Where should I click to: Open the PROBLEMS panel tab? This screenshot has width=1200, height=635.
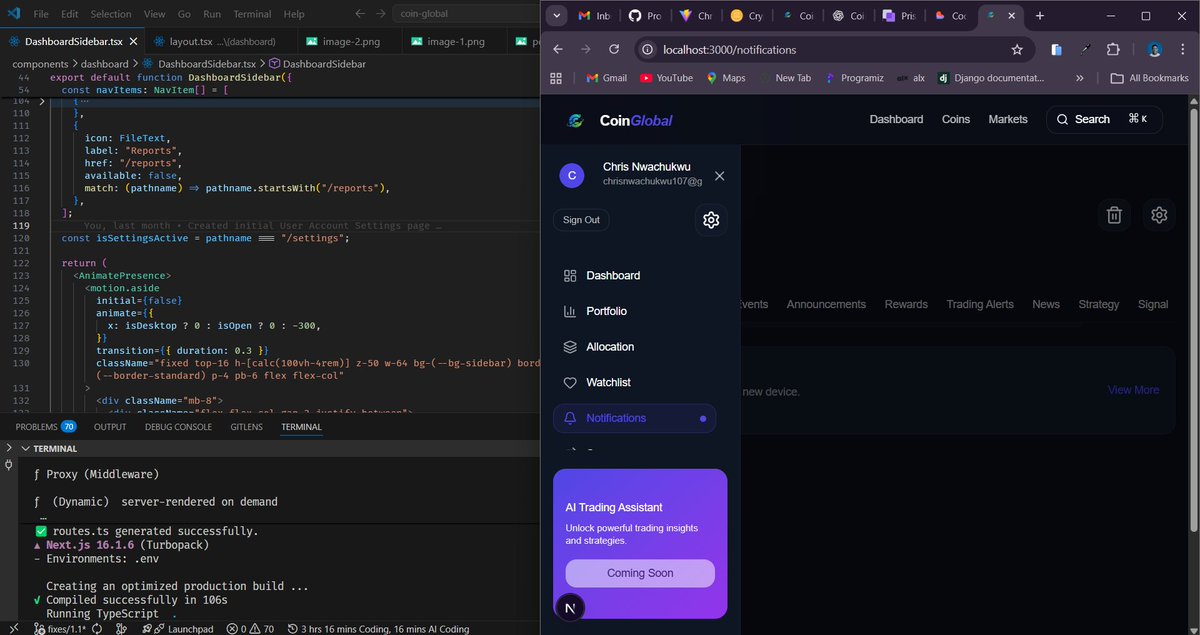coord(45,427)
